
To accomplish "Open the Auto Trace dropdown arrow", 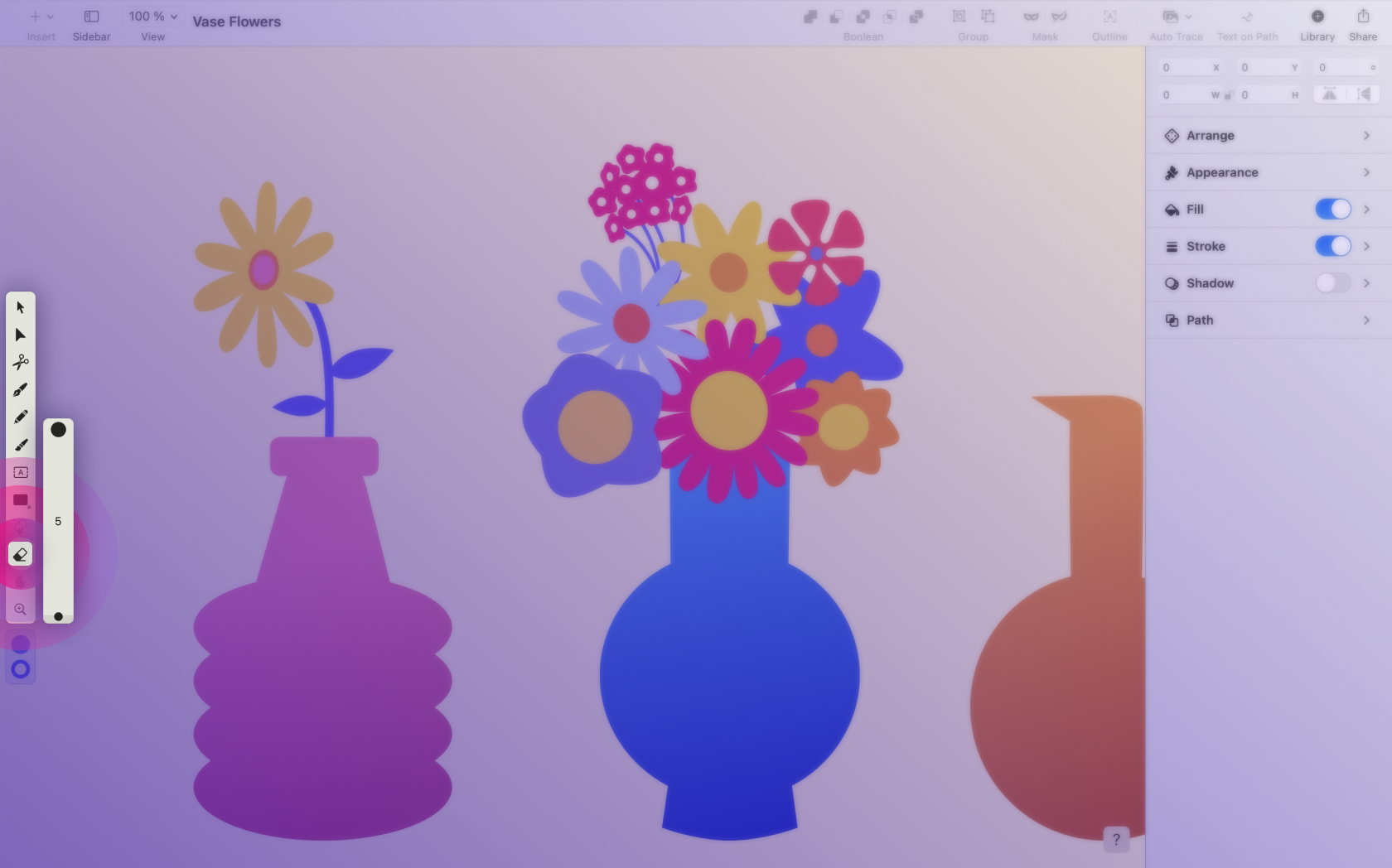I will coord(1189,17).
